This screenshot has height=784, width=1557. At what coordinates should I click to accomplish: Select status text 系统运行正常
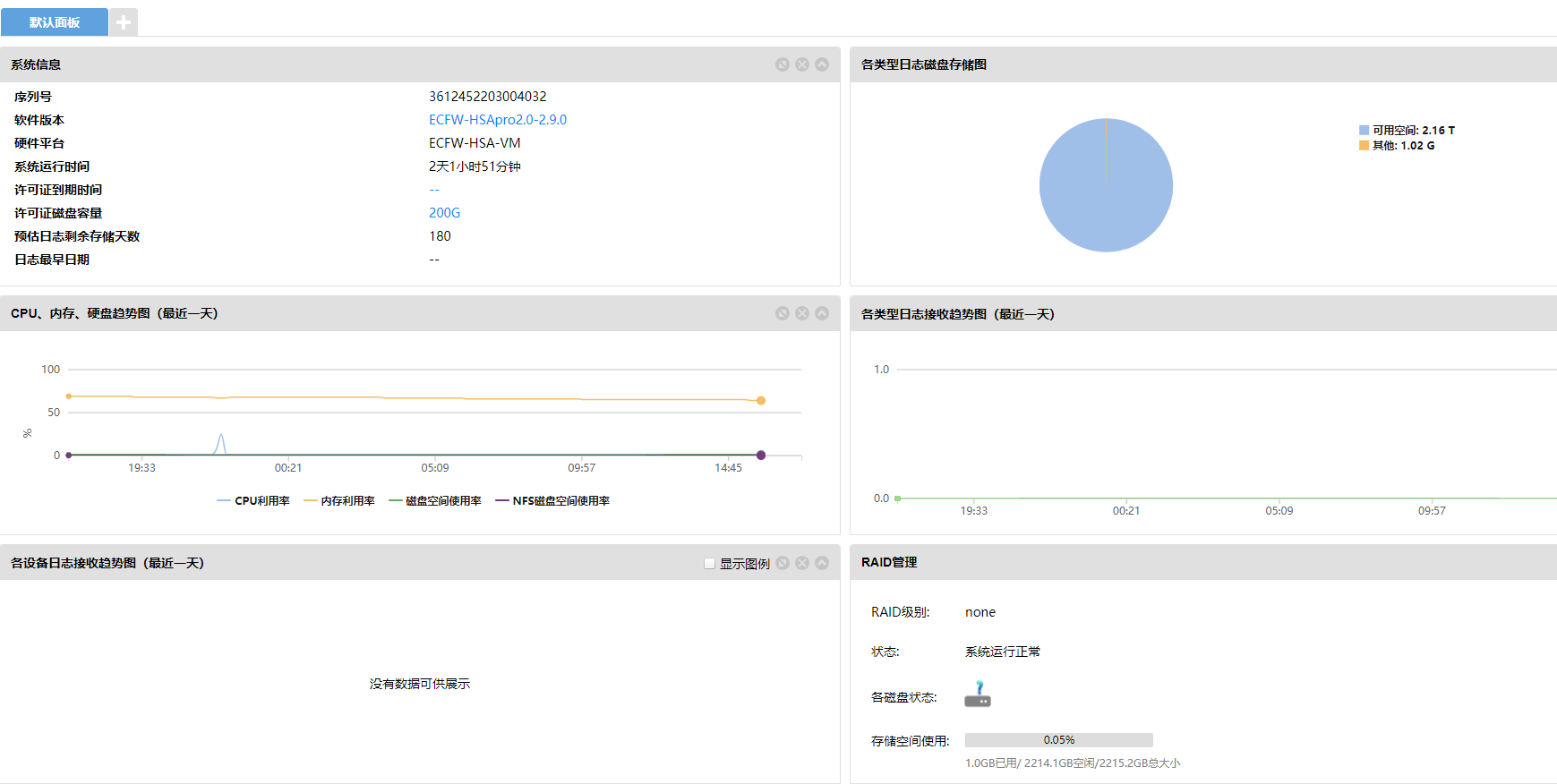tap(1003, 652)
